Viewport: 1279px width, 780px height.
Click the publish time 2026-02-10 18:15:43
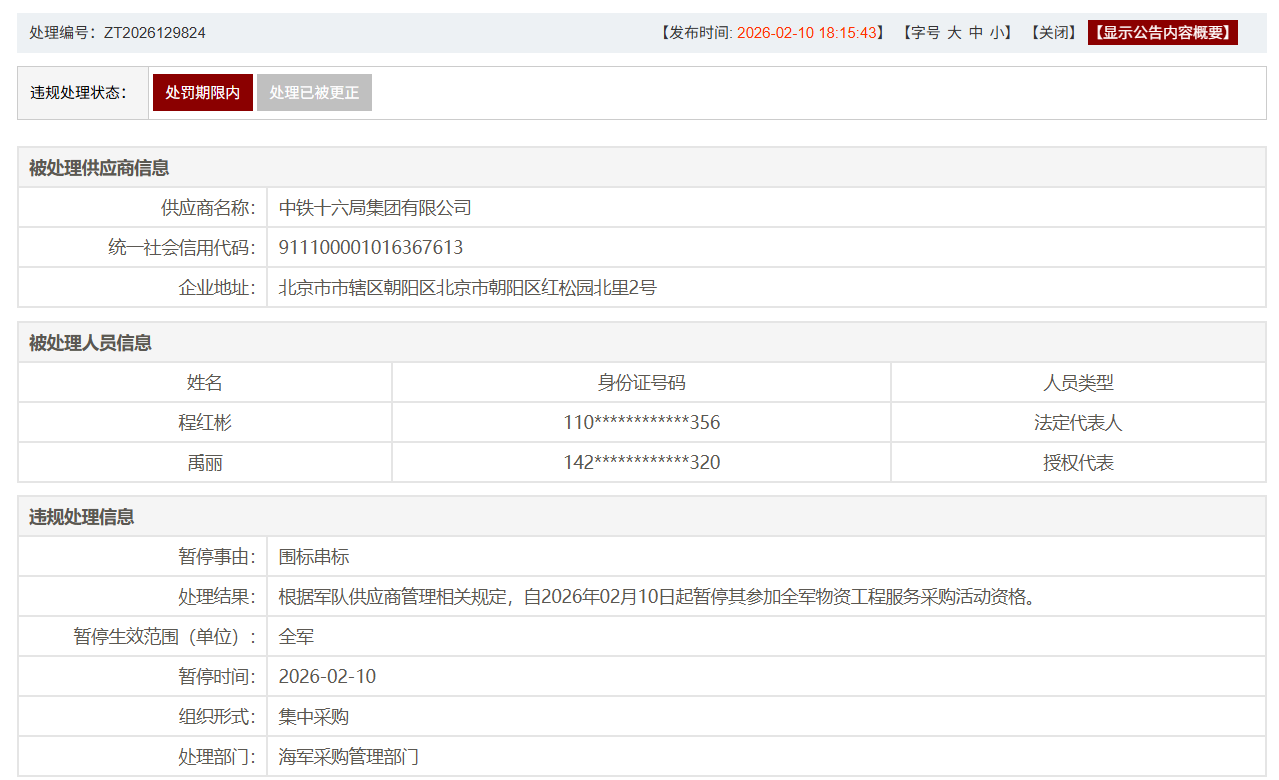click(x=807, y=33)
